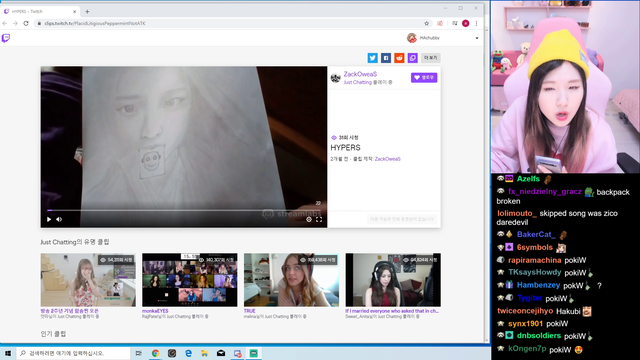Click chat username Hambenzey
Screen dimensions: 640x360
pos(538,285)
